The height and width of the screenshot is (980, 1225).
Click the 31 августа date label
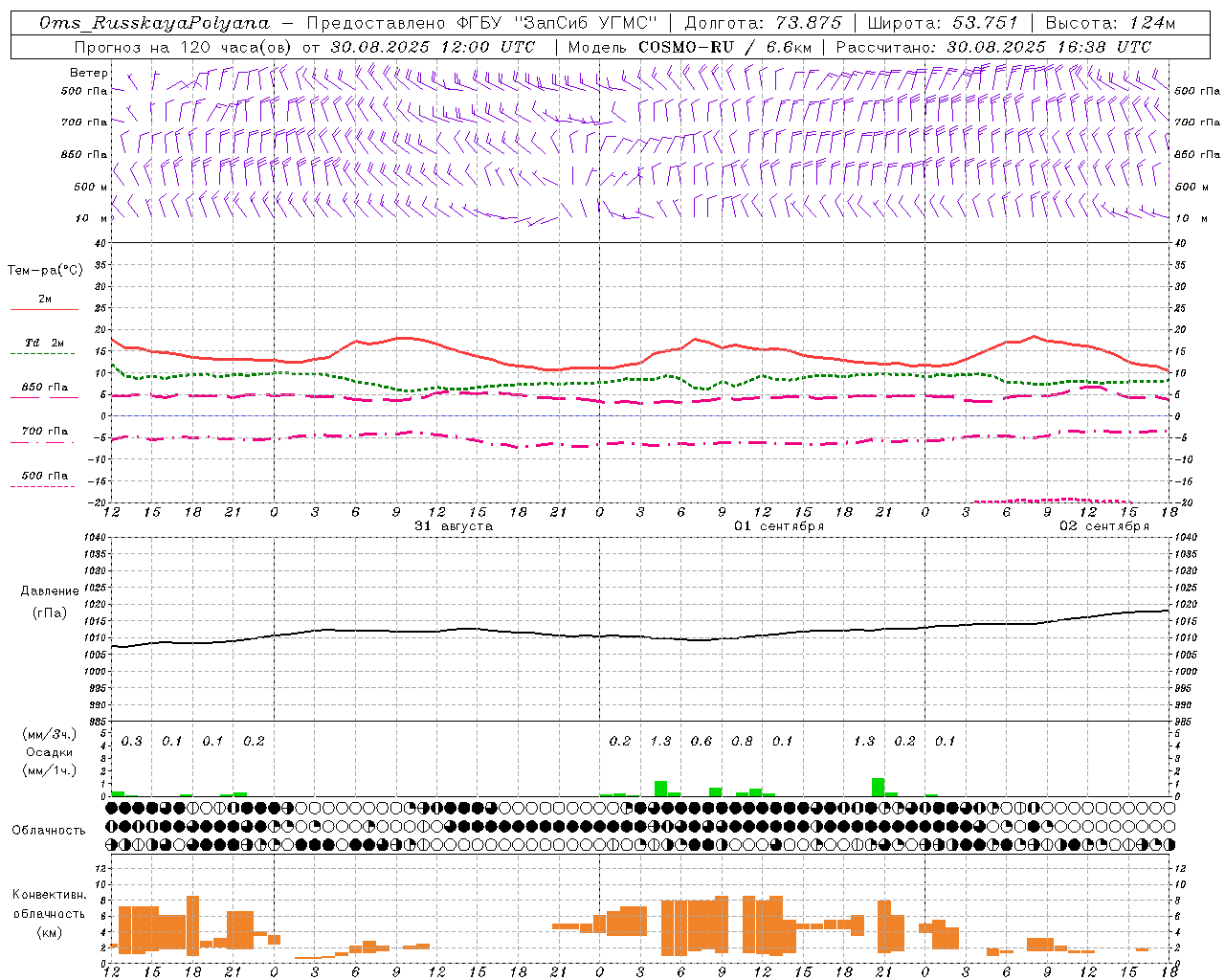[454, 526]
